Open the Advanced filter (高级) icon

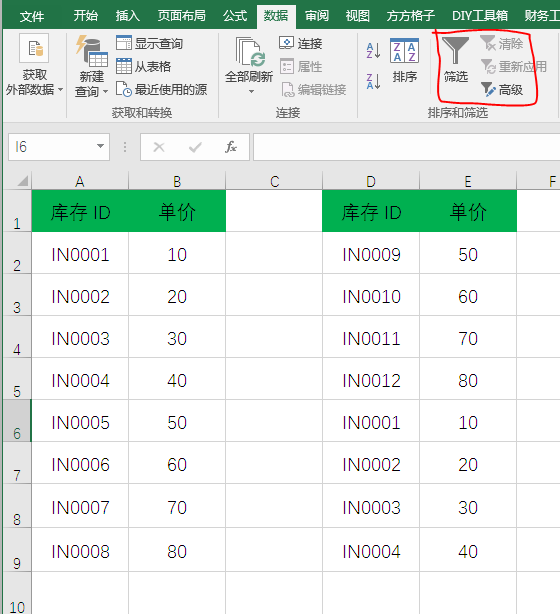pos(488,89)
